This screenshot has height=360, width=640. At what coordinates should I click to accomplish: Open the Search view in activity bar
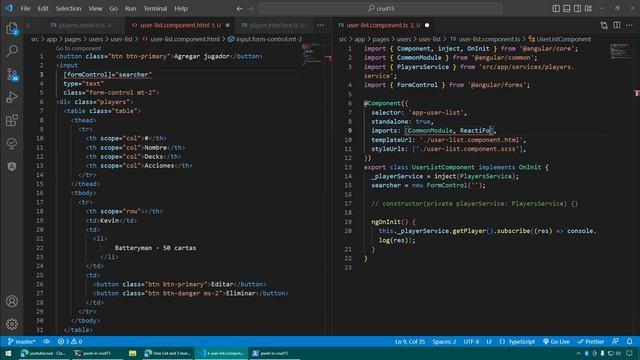(x=12, y=51)
